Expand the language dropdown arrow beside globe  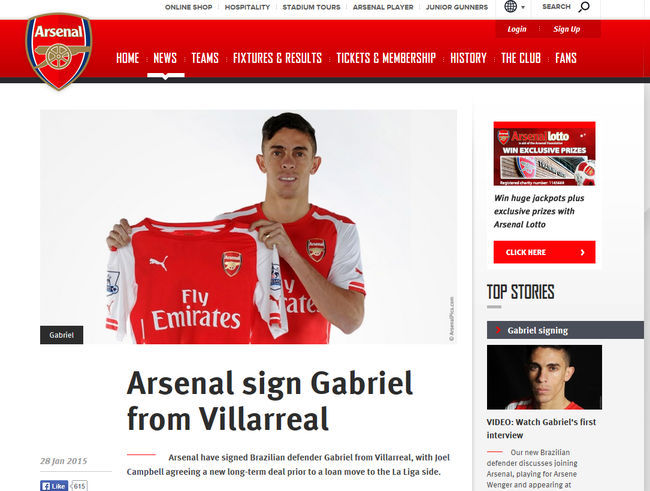(x=523, y=7)
